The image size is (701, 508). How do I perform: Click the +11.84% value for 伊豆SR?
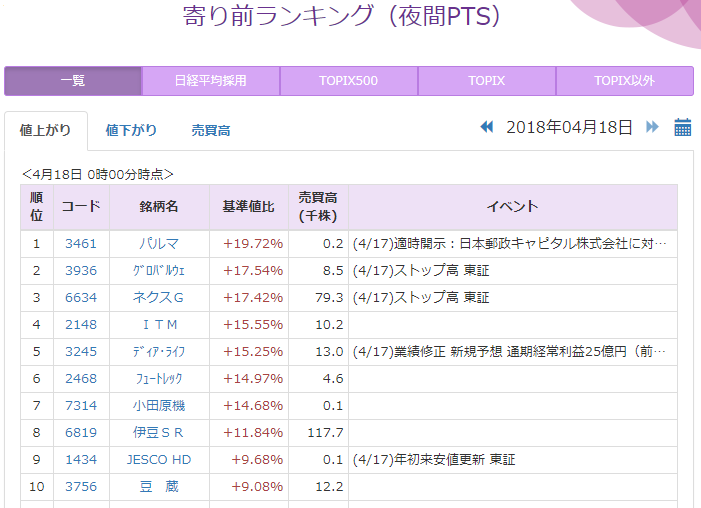point(253,433)
